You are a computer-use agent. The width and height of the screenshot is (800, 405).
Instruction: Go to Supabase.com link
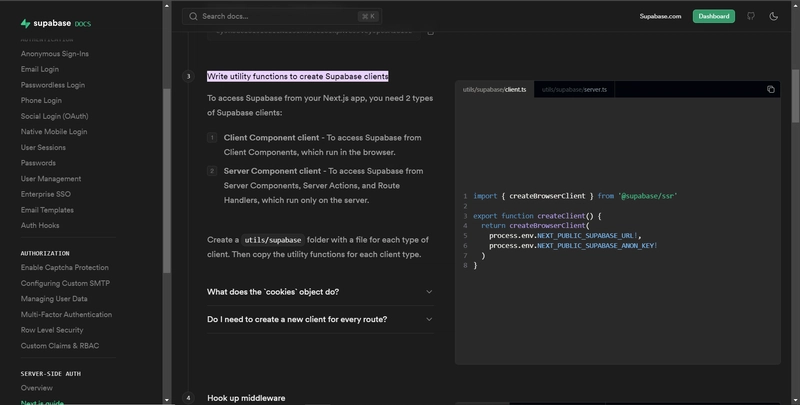[x=660, y=16]
